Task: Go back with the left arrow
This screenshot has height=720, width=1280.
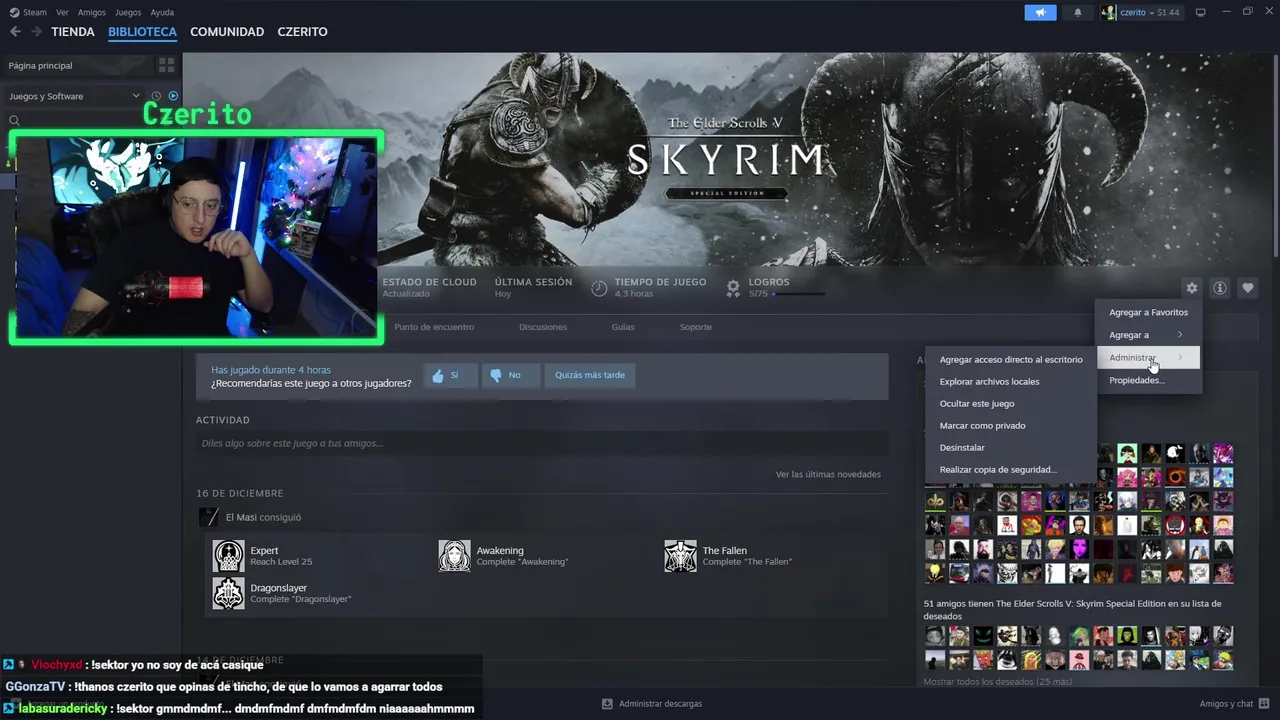Action: 15,32
